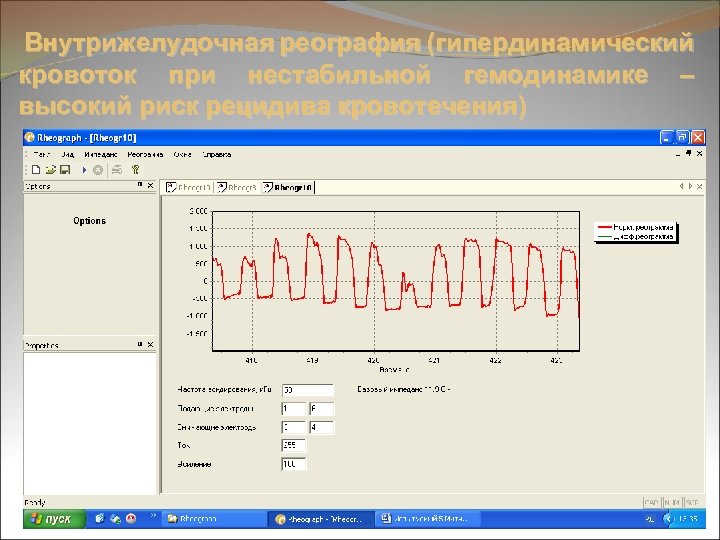The width and height of the screenshot is (720, 540).
Task: Click the CAP indicator in status bar
Action: 652,503
